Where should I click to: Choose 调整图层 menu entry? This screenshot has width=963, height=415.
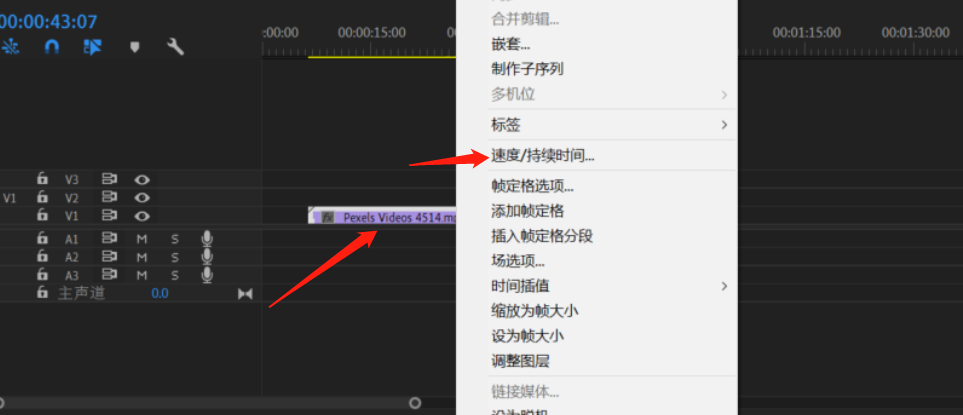[520, 361]
